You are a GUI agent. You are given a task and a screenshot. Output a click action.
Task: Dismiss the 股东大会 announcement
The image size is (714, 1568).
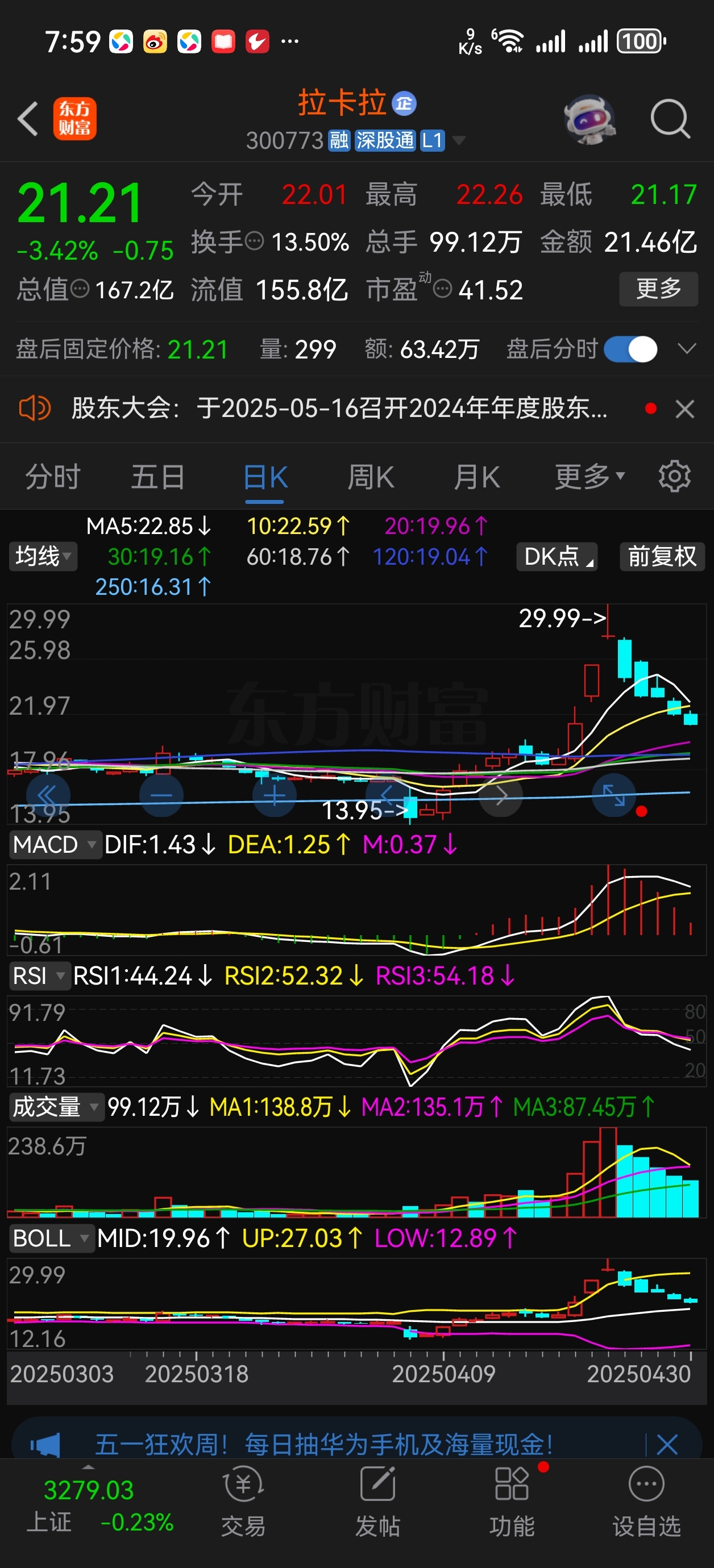tap(685, 409)
